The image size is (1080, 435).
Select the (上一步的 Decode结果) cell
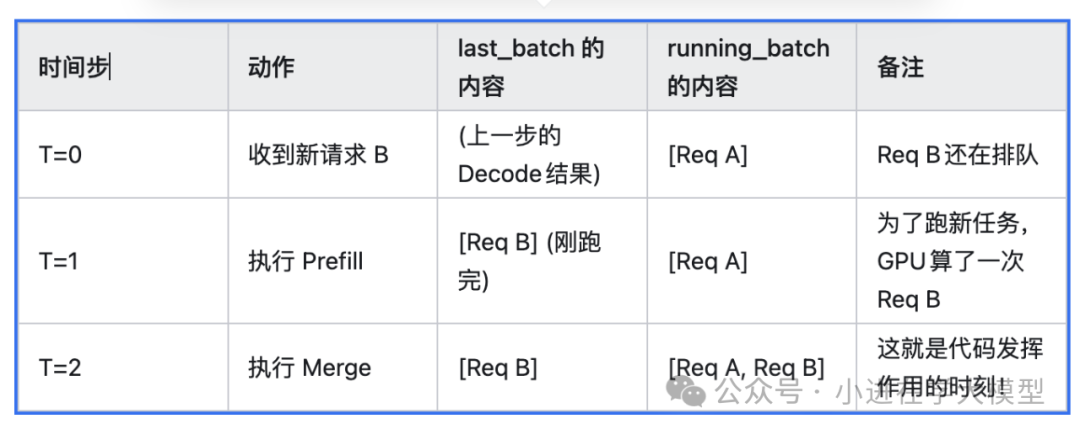click(x=528, y=155)
